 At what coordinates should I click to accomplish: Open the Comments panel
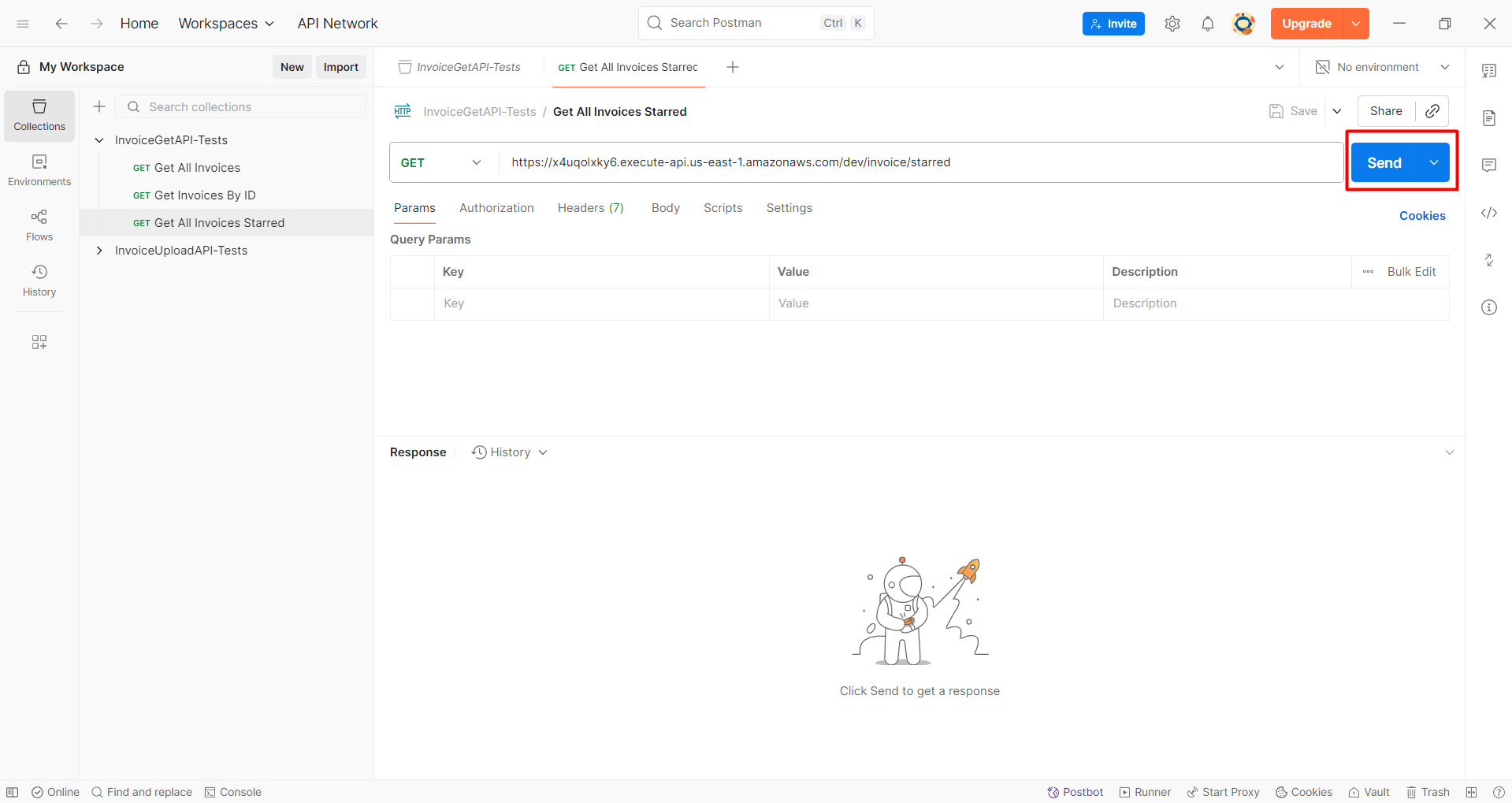[1489, 165]
